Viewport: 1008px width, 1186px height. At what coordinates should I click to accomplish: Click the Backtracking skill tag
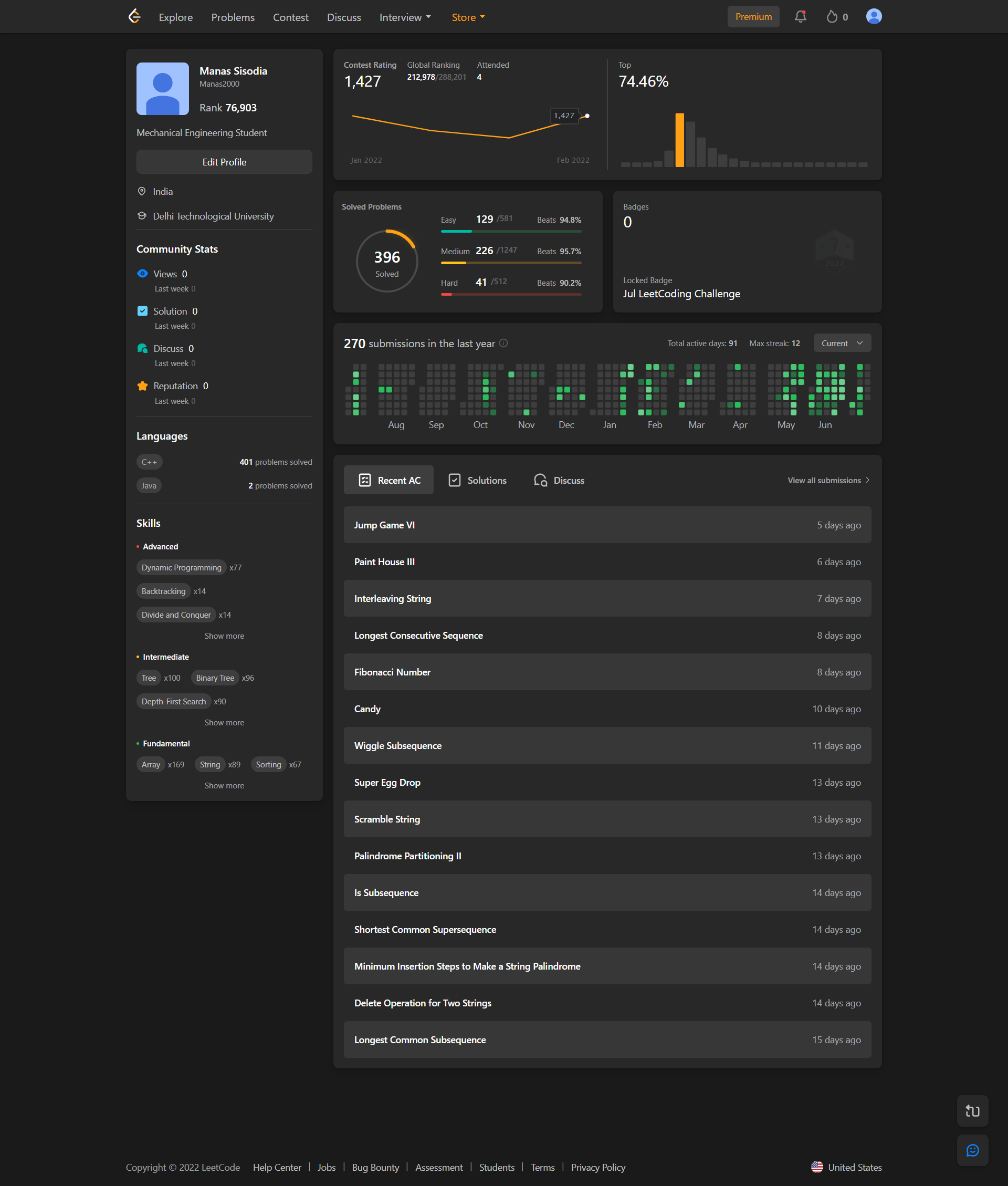click(163, 591)
